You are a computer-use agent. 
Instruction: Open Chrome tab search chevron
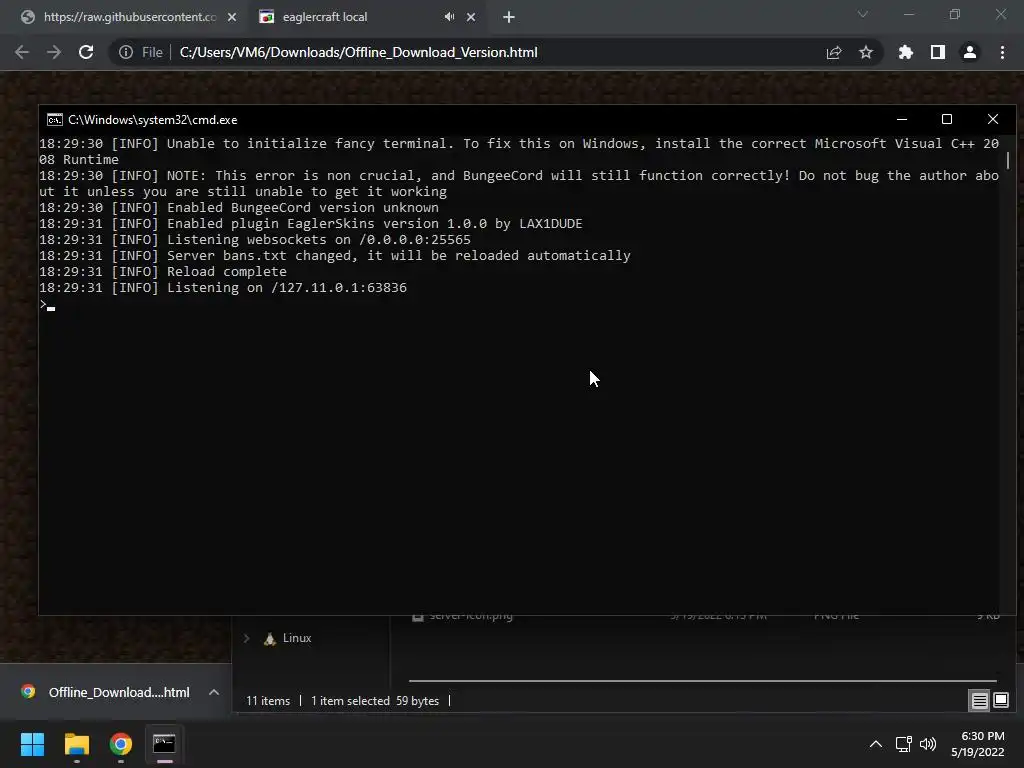coord(863,14)
